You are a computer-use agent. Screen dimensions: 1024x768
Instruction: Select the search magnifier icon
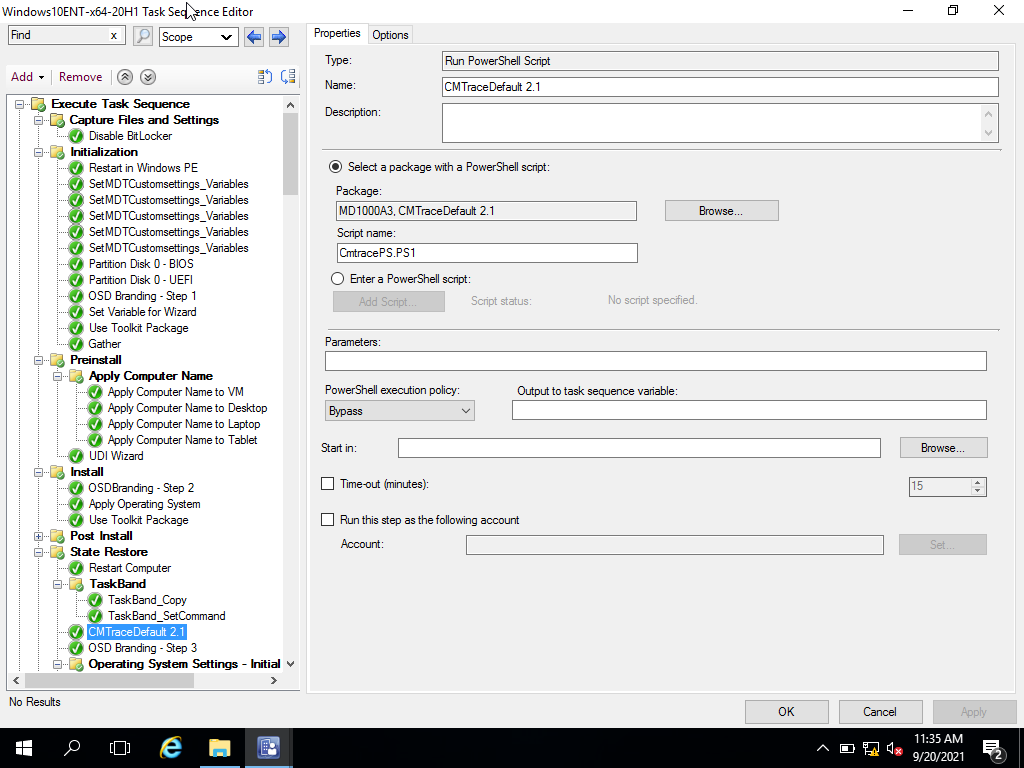pyautogui.click(x=142, y=35)
